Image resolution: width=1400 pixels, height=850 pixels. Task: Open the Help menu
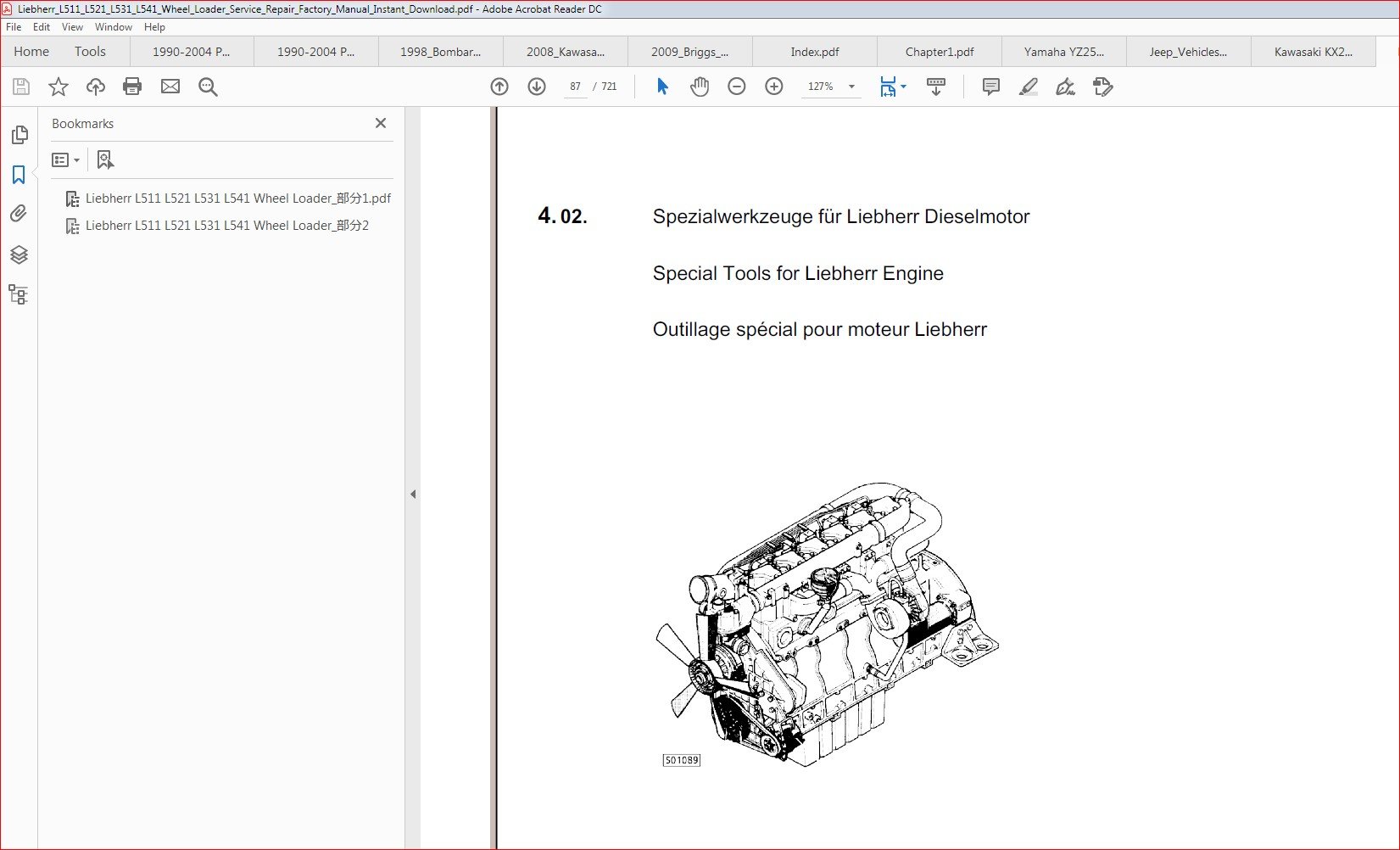click(x=154, y=27)
